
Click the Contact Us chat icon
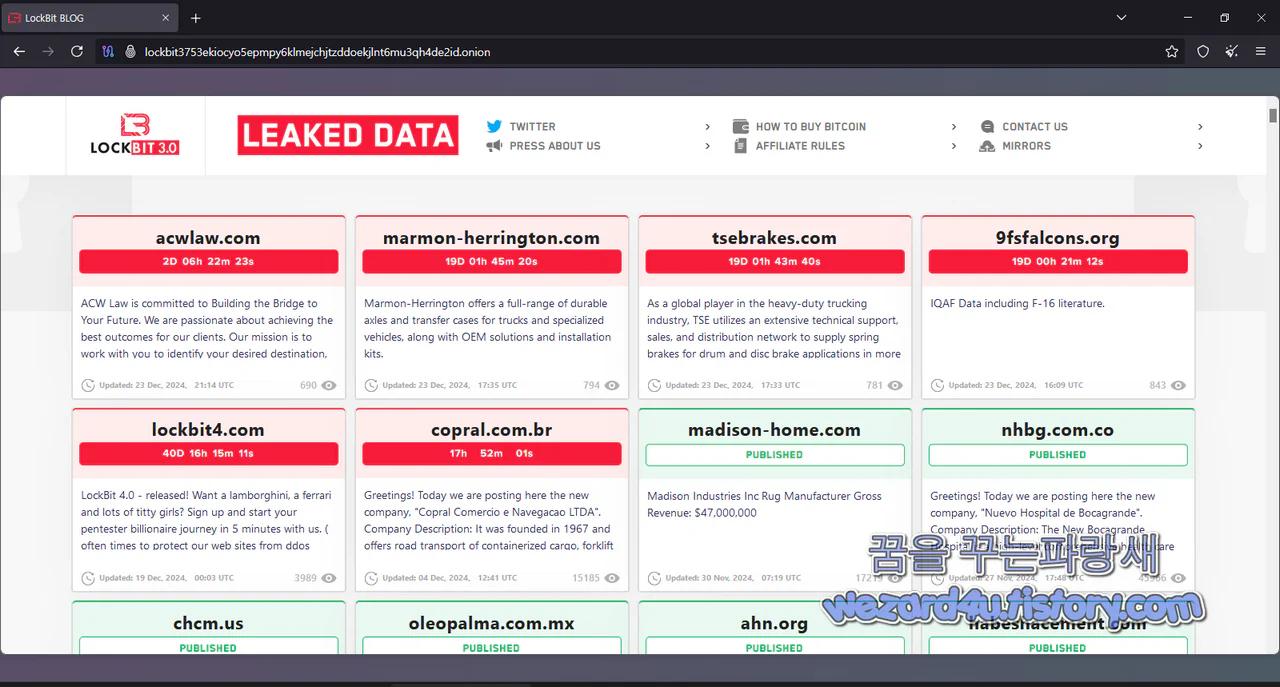pyautogui.click(x=987, y=127)
